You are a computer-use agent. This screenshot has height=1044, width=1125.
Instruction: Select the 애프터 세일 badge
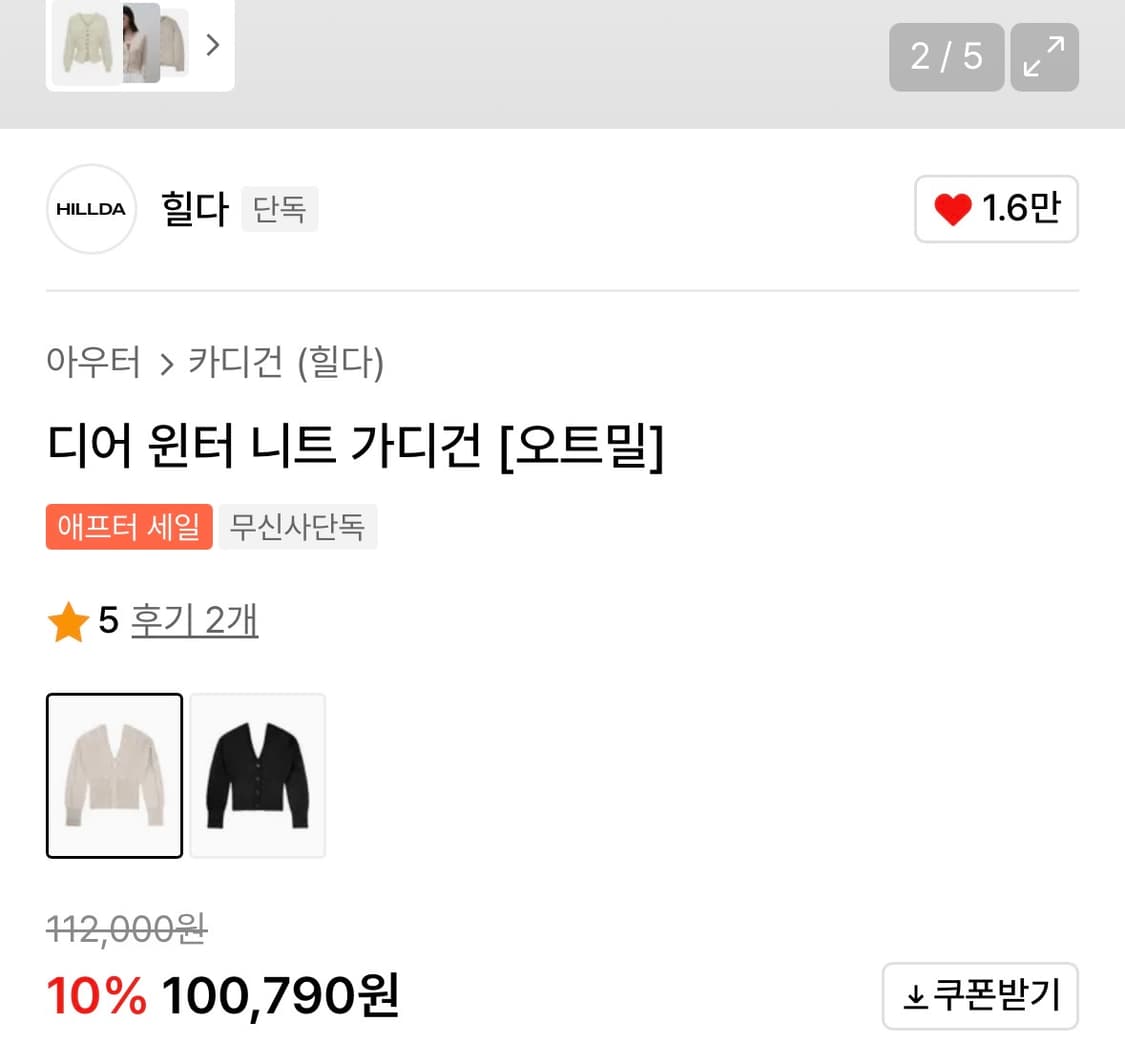point(129,527)
